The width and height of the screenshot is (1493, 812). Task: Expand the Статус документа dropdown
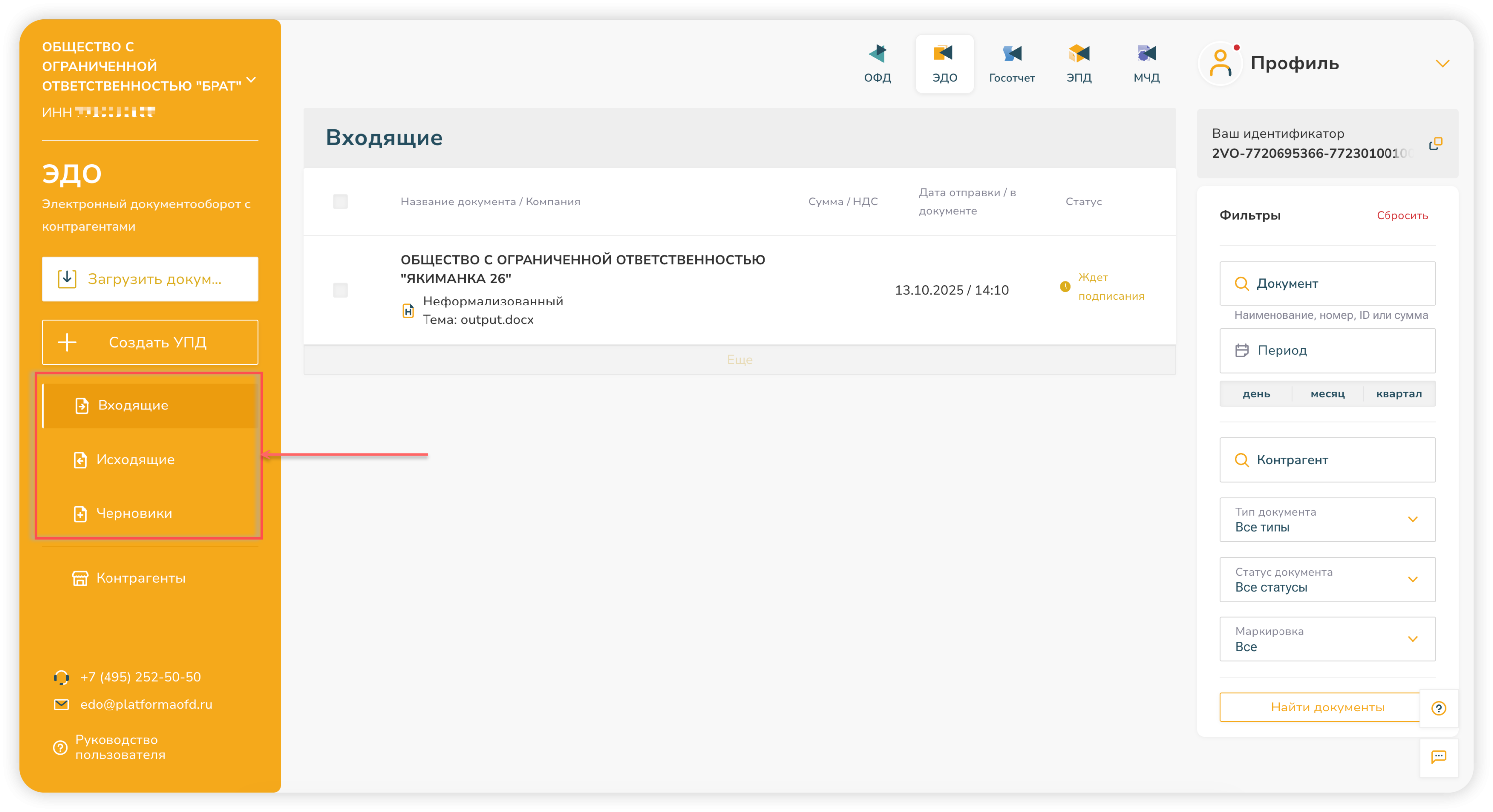tap(1327, 579)
